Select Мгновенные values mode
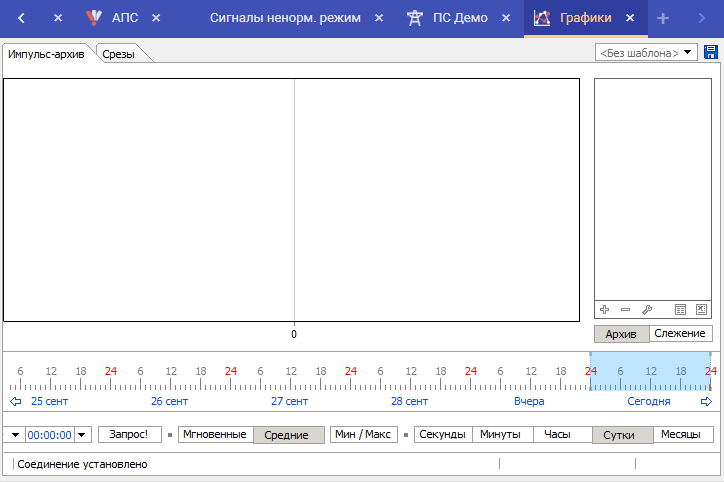Viewport: 724px width, 482px height. tap(215, 435)
